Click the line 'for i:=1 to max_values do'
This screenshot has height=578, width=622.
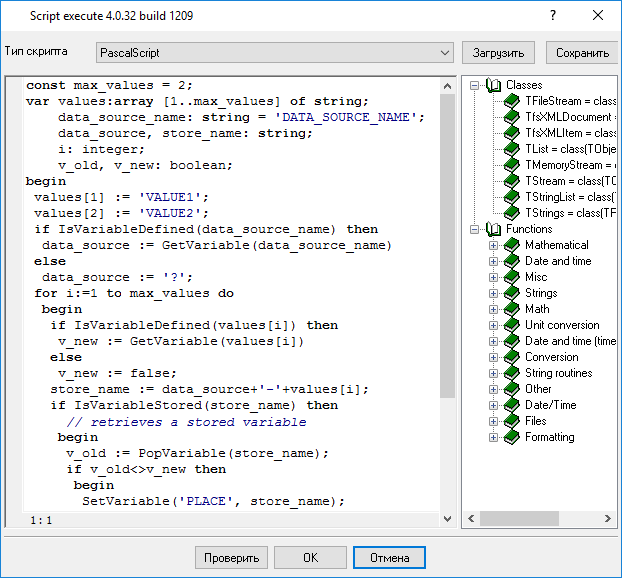(134, 294)
